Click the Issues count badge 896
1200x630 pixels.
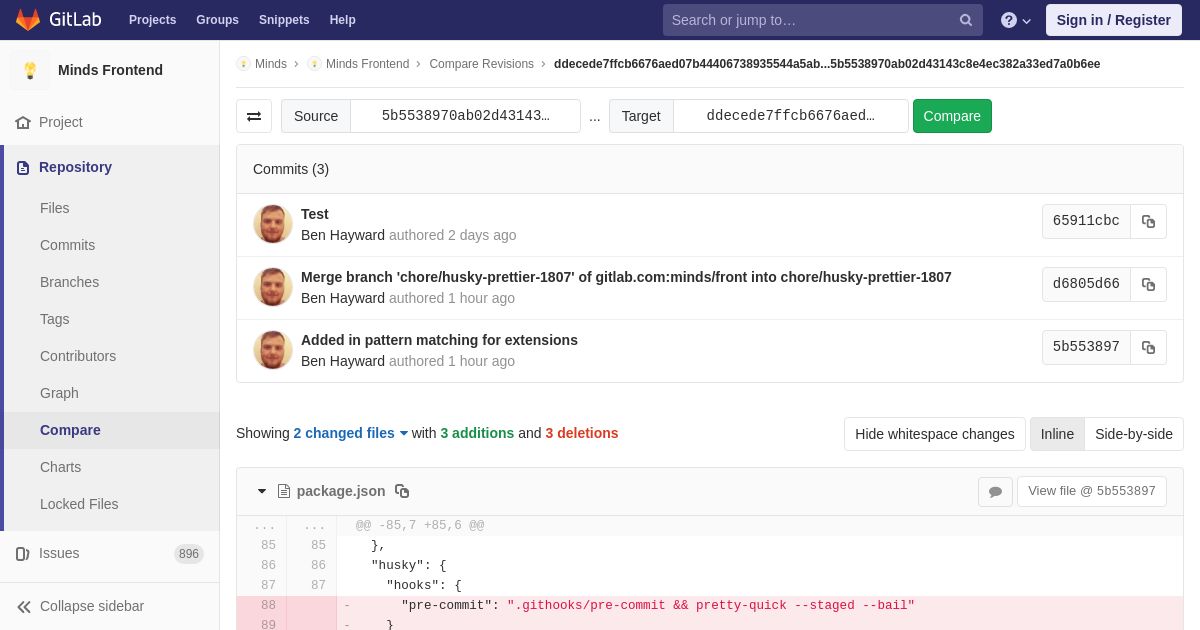point(189,554)
